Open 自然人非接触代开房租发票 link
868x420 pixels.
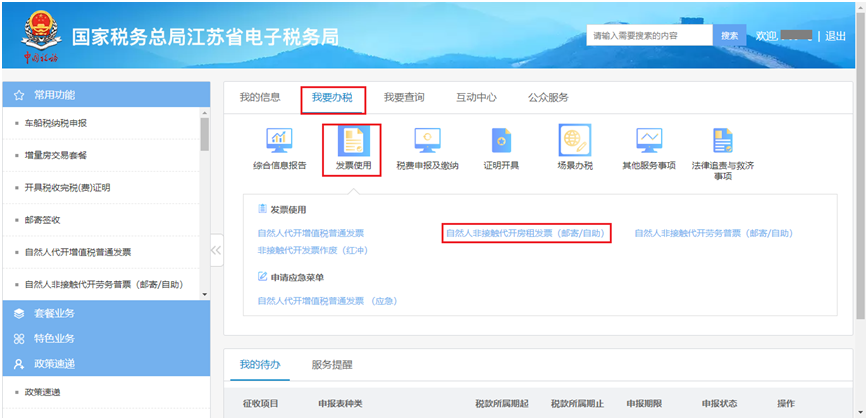pos(526,234)
